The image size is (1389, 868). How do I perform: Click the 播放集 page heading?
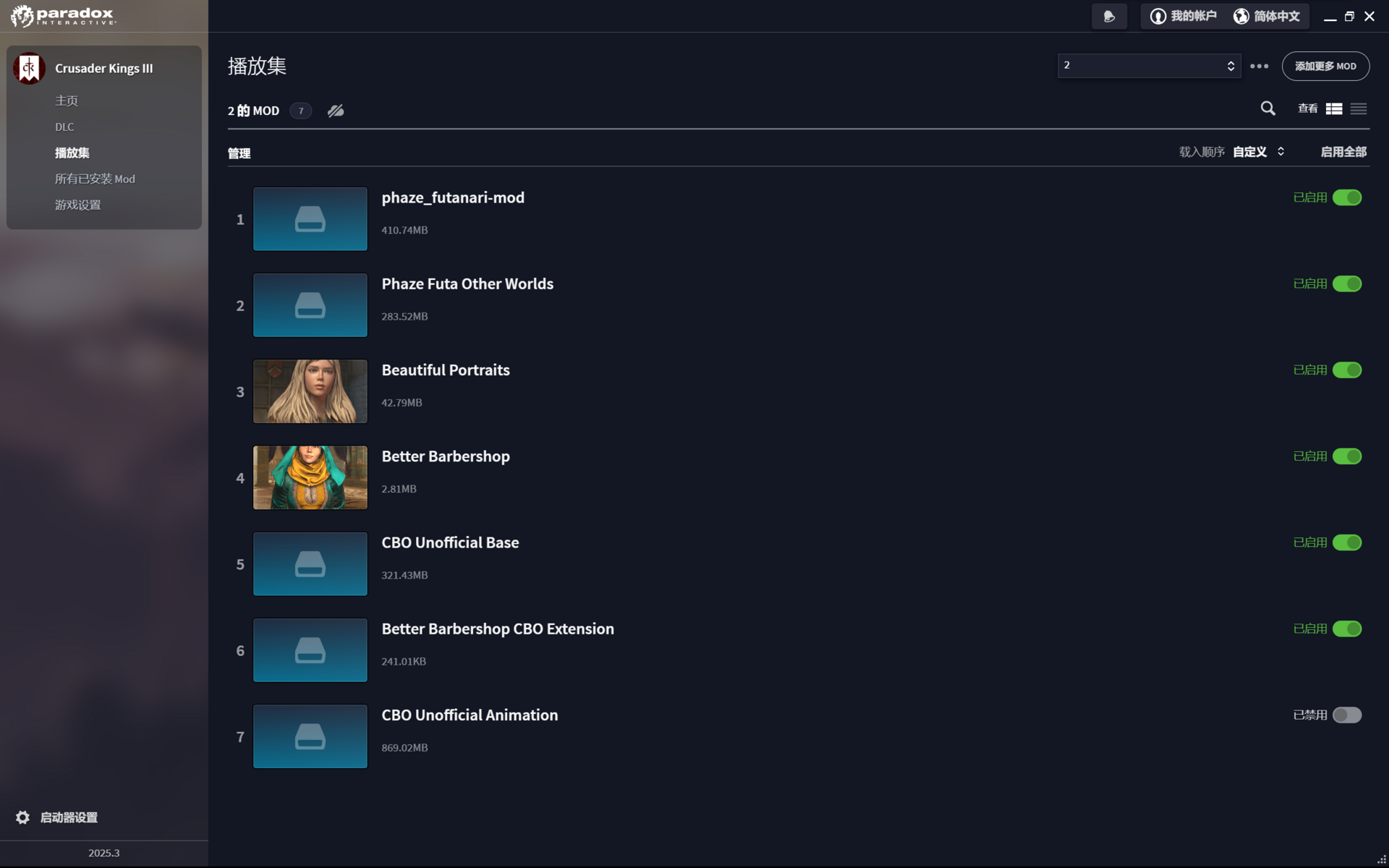(257, 66)
